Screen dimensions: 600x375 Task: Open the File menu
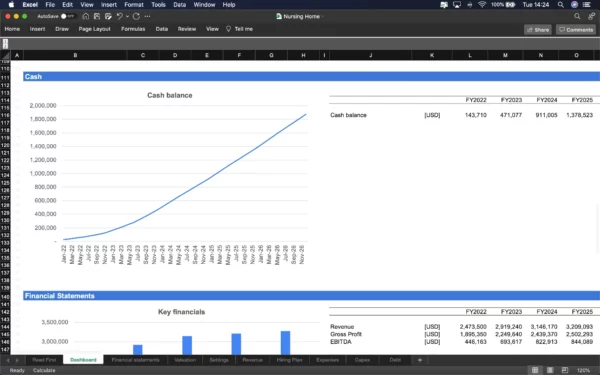(50, 5)
